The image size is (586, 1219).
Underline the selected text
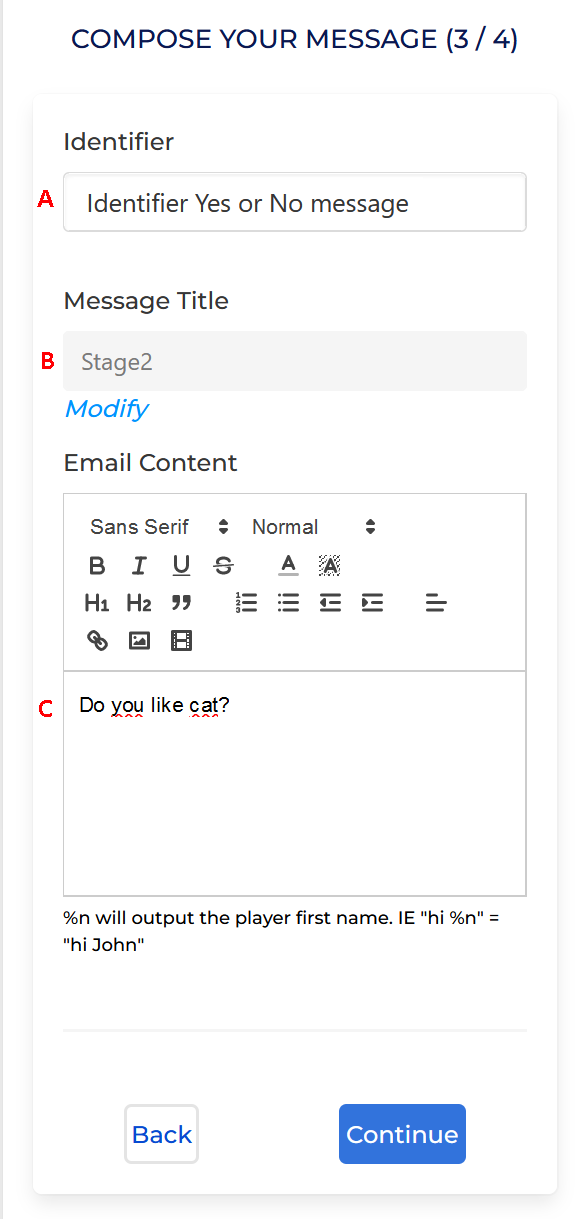pyautogui.click(x=181, y=566)
